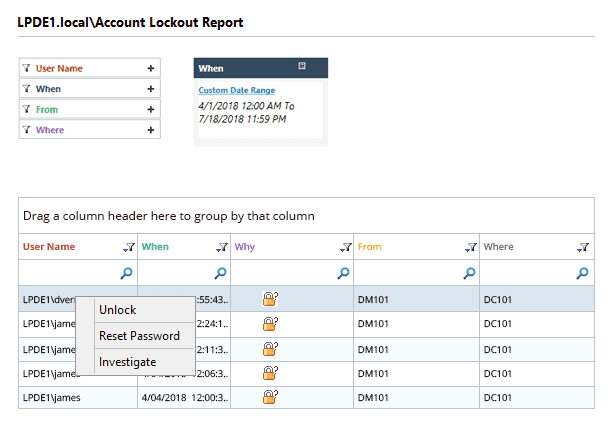Viewport: 612px width, 430px height.
Task: Click the group-by drag area text
Action: click(x=169, y=216)
